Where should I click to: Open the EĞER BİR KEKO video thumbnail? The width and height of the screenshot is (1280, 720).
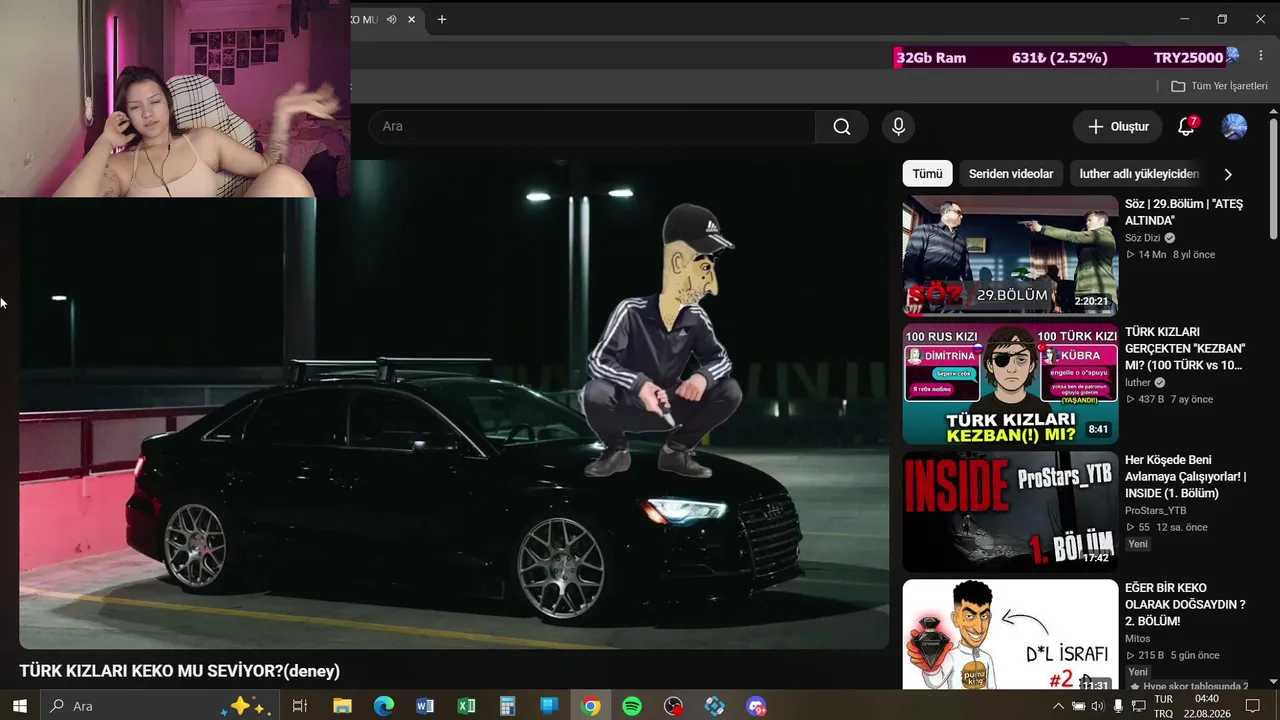pyautogui.click(x=1010, y=635)
